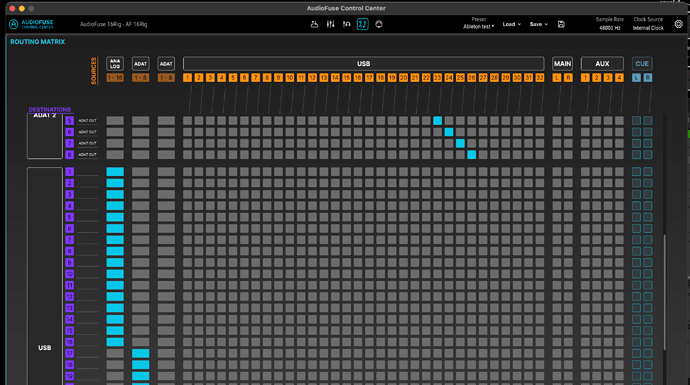Select the ANALOG sources group header
This screenshot has height=385, width=690.
[x=115, y=64]
